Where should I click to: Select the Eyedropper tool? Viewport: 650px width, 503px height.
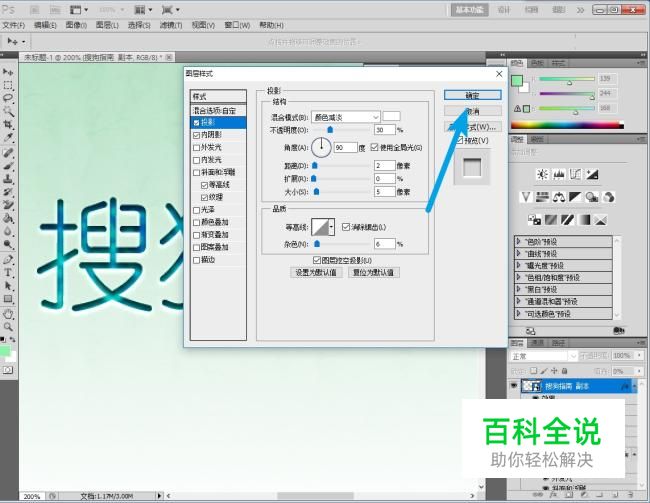click(8, 137)
